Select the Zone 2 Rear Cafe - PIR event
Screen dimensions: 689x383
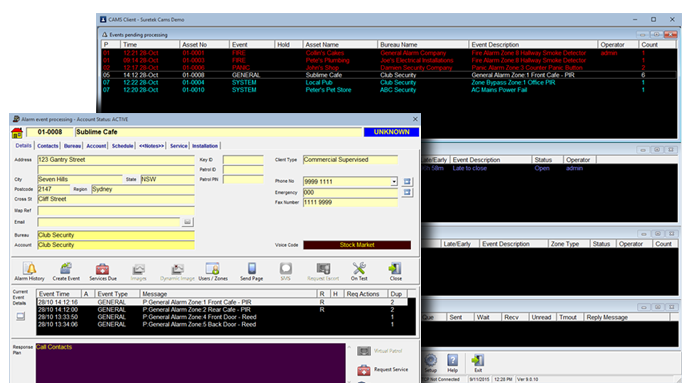click(x=222, y=310)
